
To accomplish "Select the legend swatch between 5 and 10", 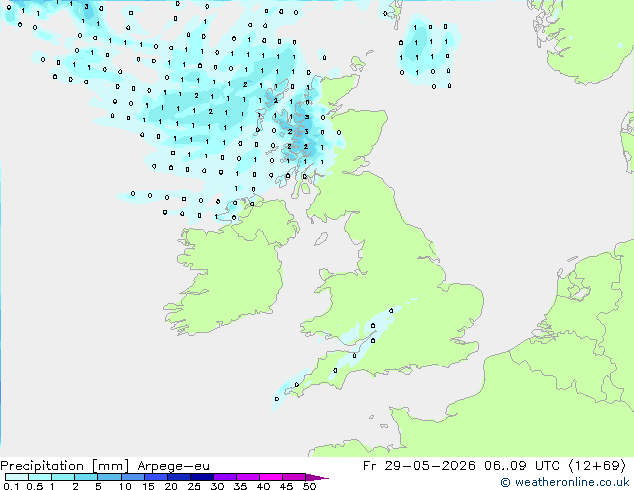I will click(109, 477).
